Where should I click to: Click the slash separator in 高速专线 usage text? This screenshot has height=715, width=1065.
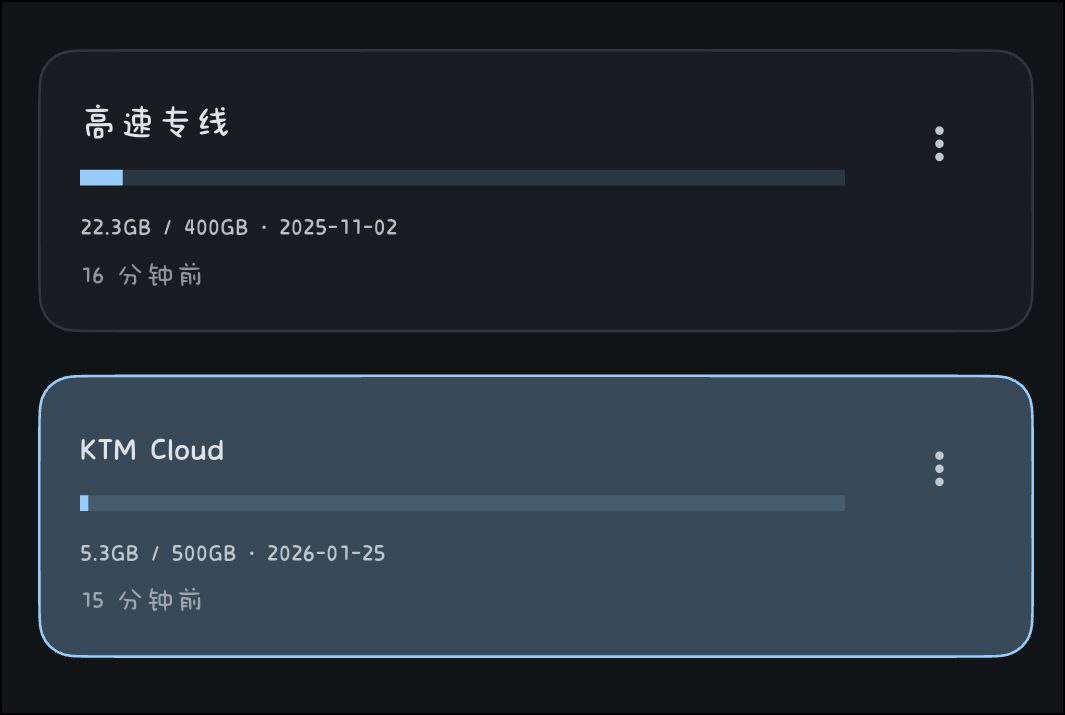[167, 228]
